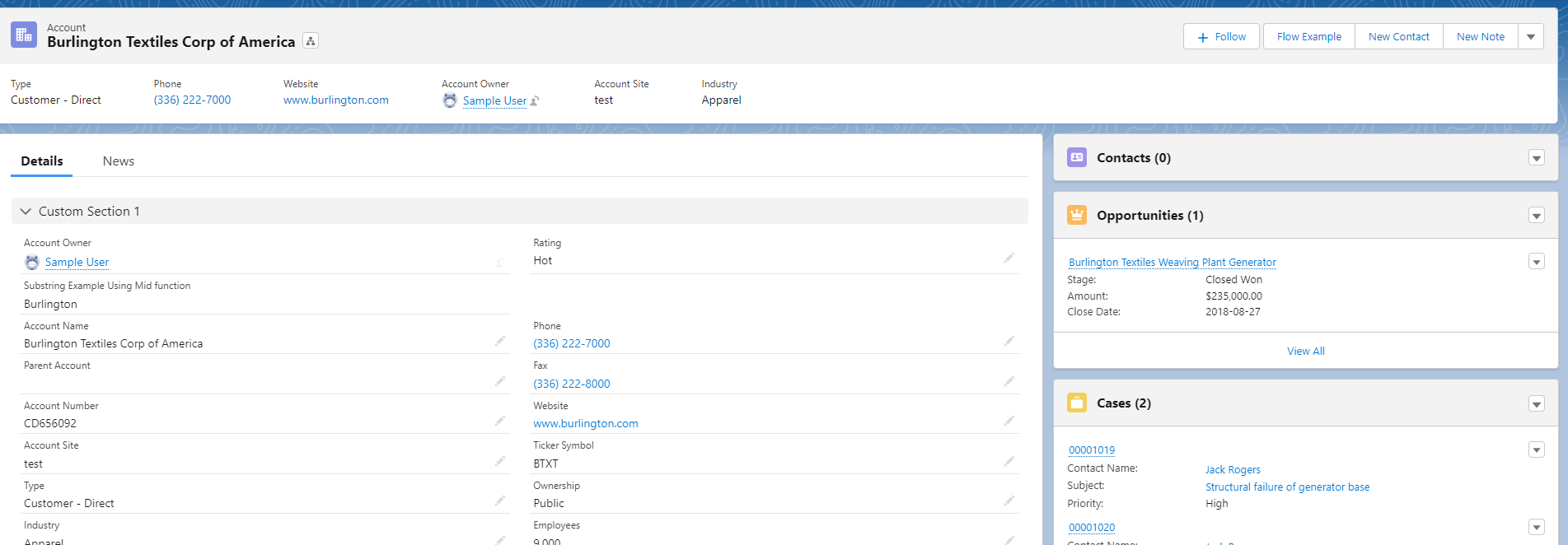Click the change owner icon in highlights panel

point(535,100)
